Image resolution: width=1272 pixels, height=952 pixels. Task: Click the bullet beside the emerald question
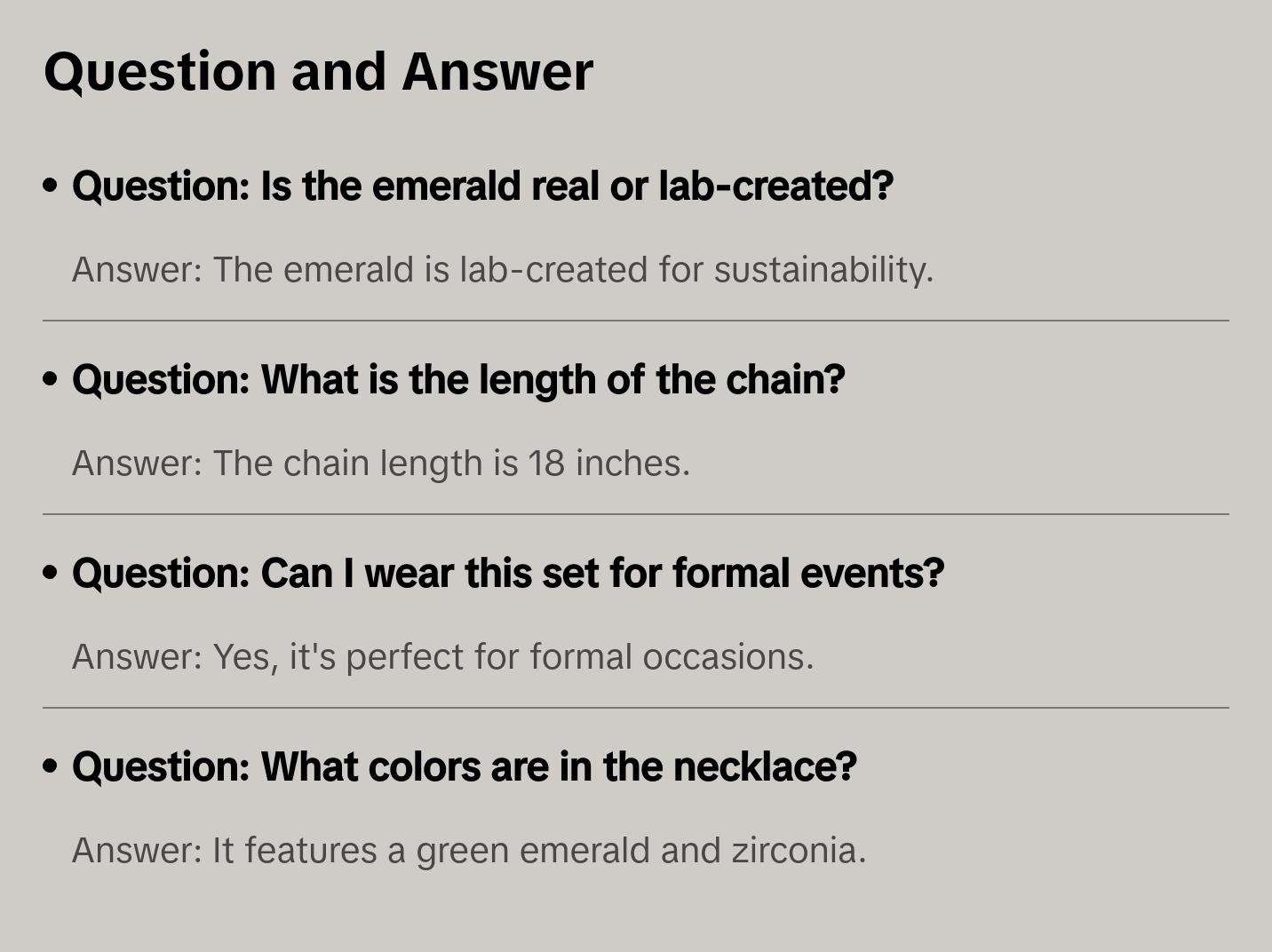[51, 186]
